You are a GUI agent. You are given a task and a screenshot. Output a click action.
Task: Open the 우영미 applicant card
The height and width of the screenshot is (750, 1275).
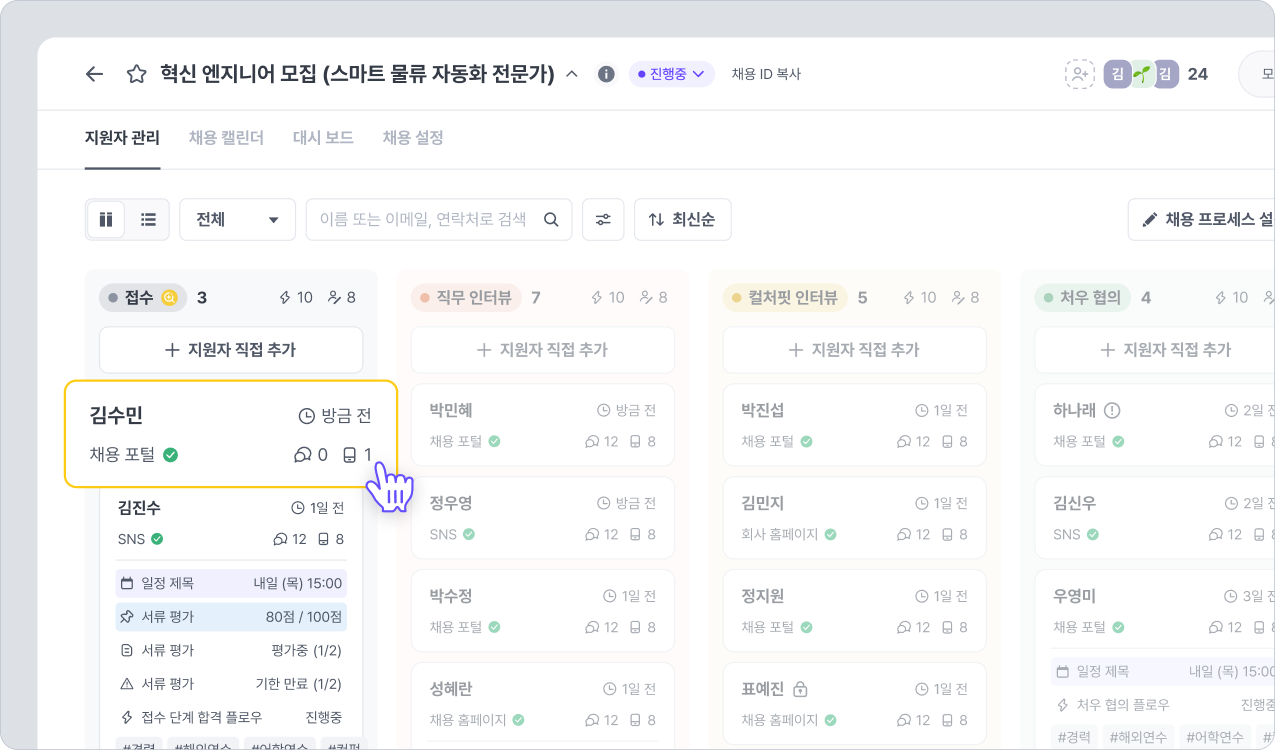tap(1155, 660)
